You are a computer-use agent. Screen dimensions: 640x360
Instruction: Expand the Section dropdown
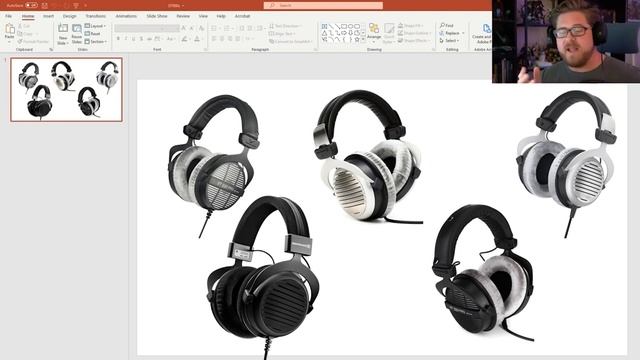tap(96, 41)
